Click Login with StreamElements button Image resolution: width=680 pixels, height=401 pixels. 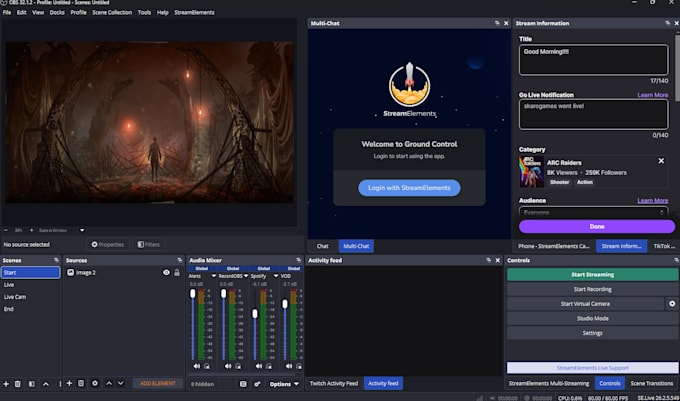pos(409,188)
